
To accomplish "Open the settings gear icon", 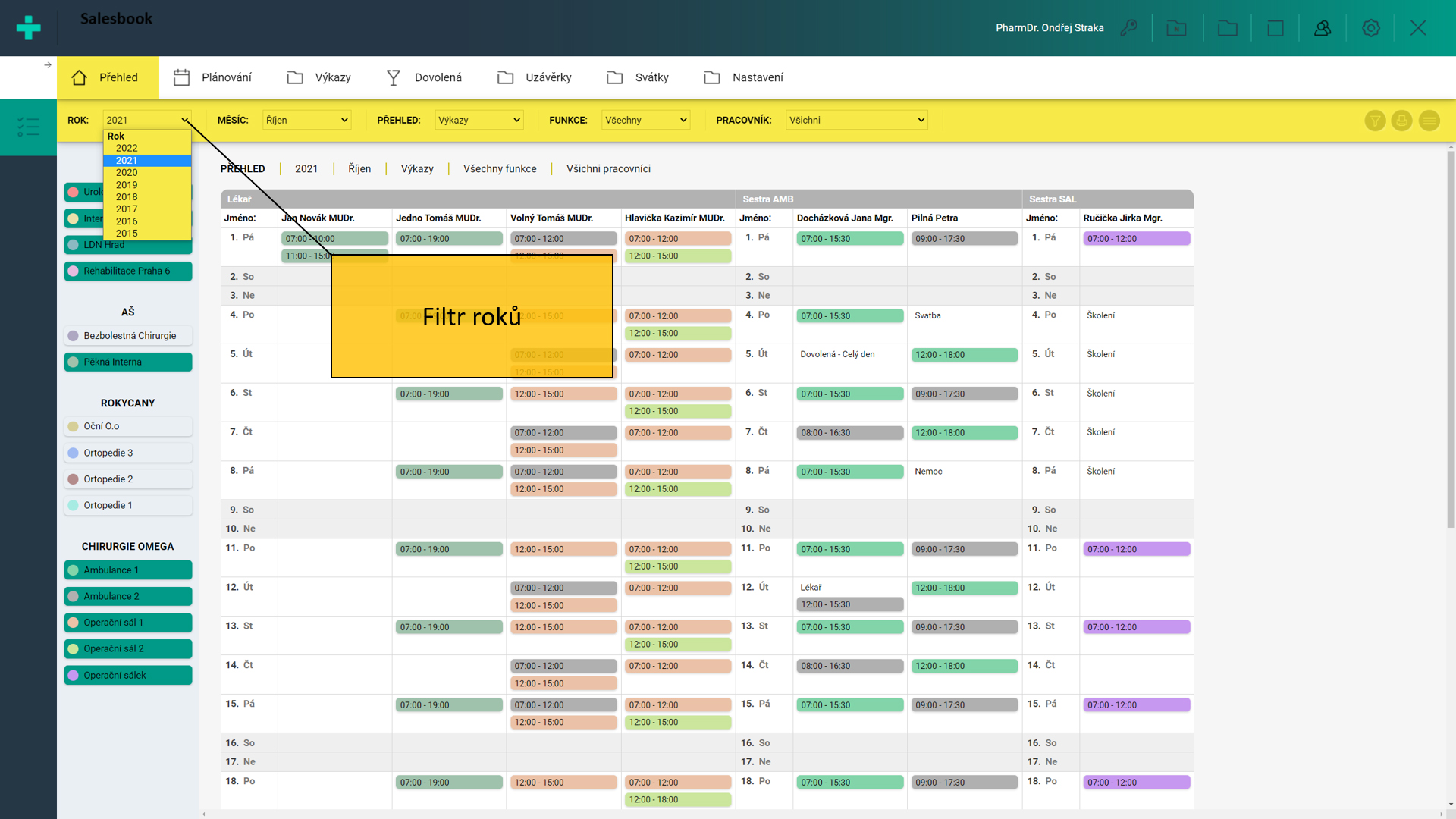I will tap(1370, 28).
